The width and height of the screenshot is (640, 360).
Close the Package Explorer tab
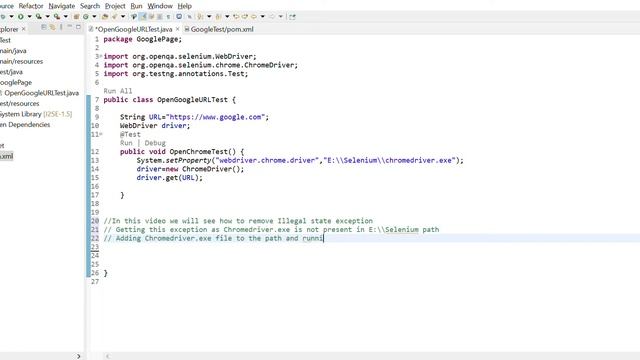pos(24,29)
